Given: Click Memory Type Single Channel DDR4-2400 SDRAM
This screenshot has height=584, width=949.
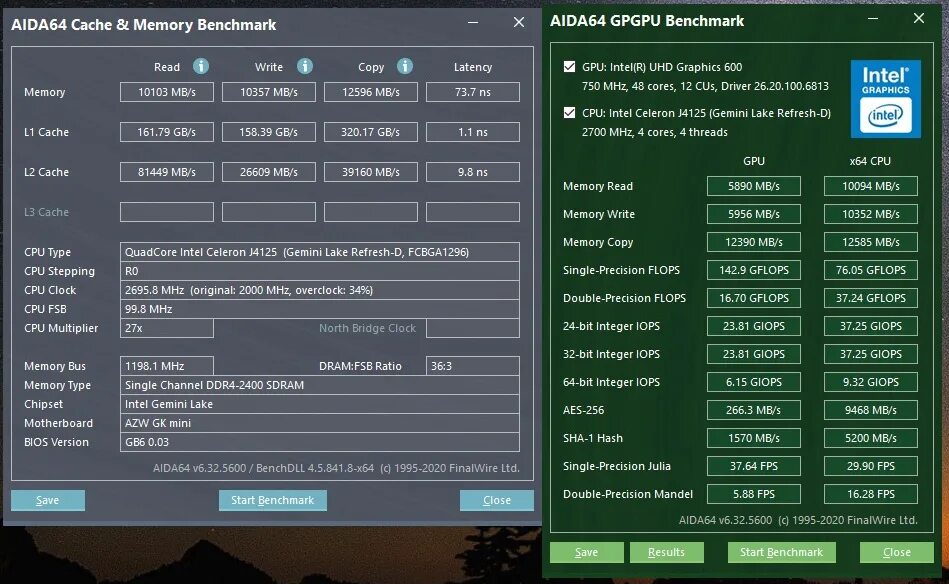Looking at the screenshot, I should tap(320, 385).
